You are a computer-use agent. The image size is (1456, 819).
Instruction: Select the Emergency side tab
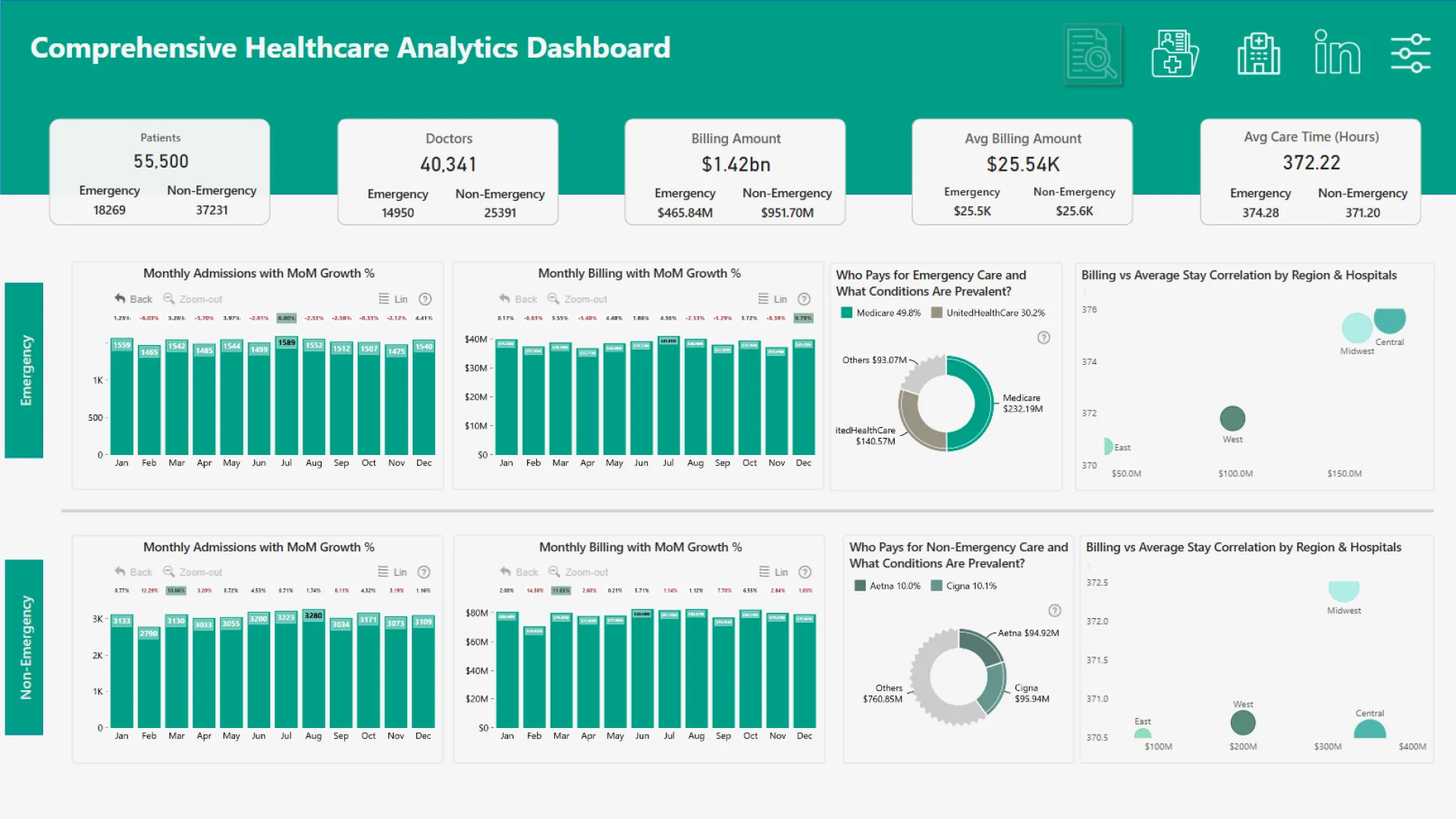[x=24, y=370]
